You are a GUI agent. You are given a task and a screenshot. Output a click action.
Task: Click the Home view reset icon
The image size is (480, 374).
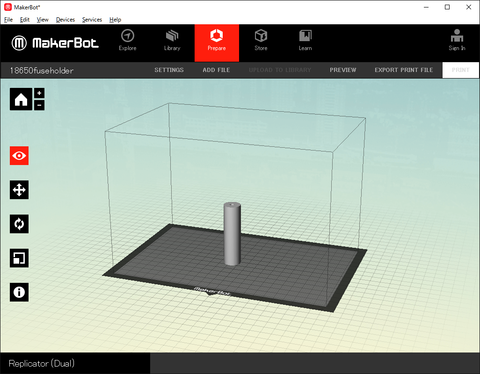(21, 99)
